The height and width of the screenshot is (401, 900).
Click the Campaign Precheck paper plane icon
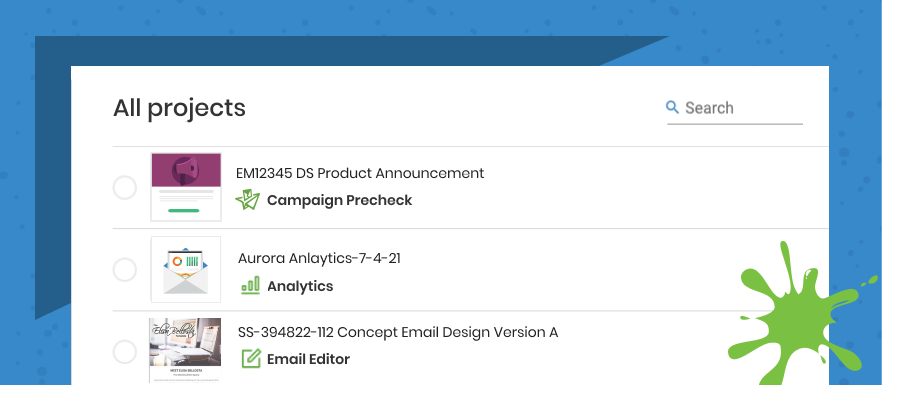coord(247,200)
